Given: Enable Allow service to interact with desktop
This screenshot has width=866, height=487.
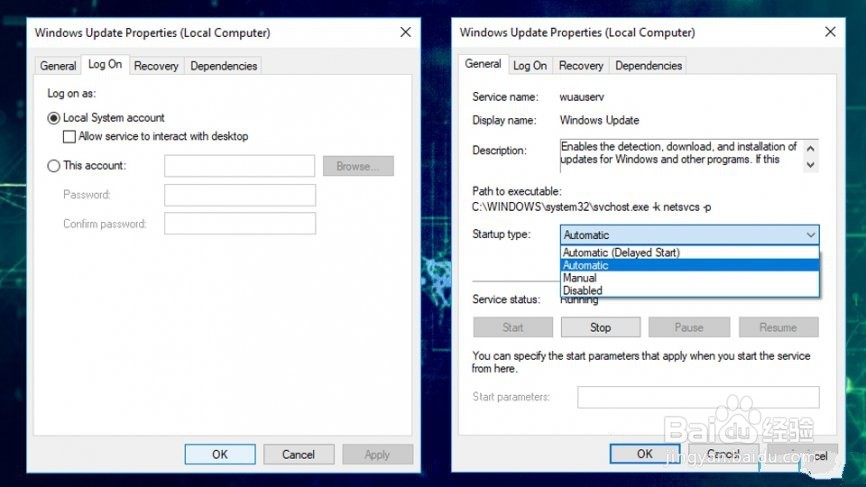Looking at the screenshot, I should pyautogui.click(x=69, y=136).
